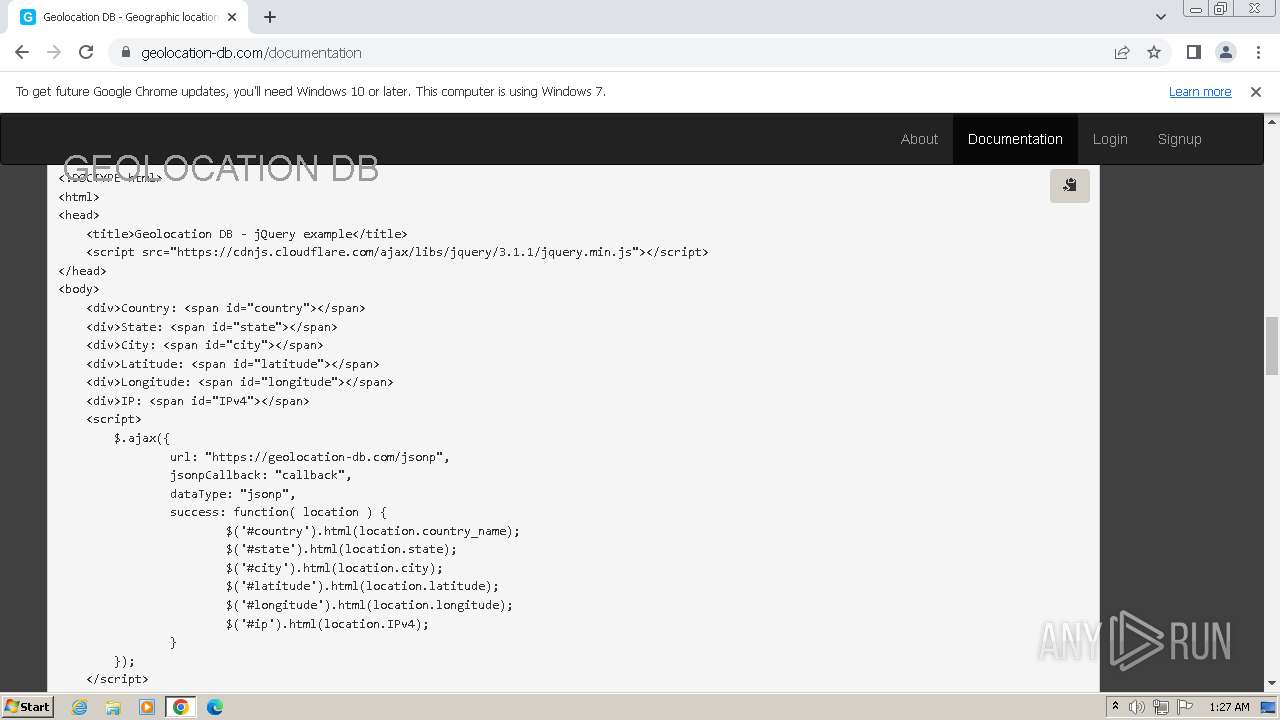
Task: Click the jsonpCallback: "callback" line
Action: 261,475
